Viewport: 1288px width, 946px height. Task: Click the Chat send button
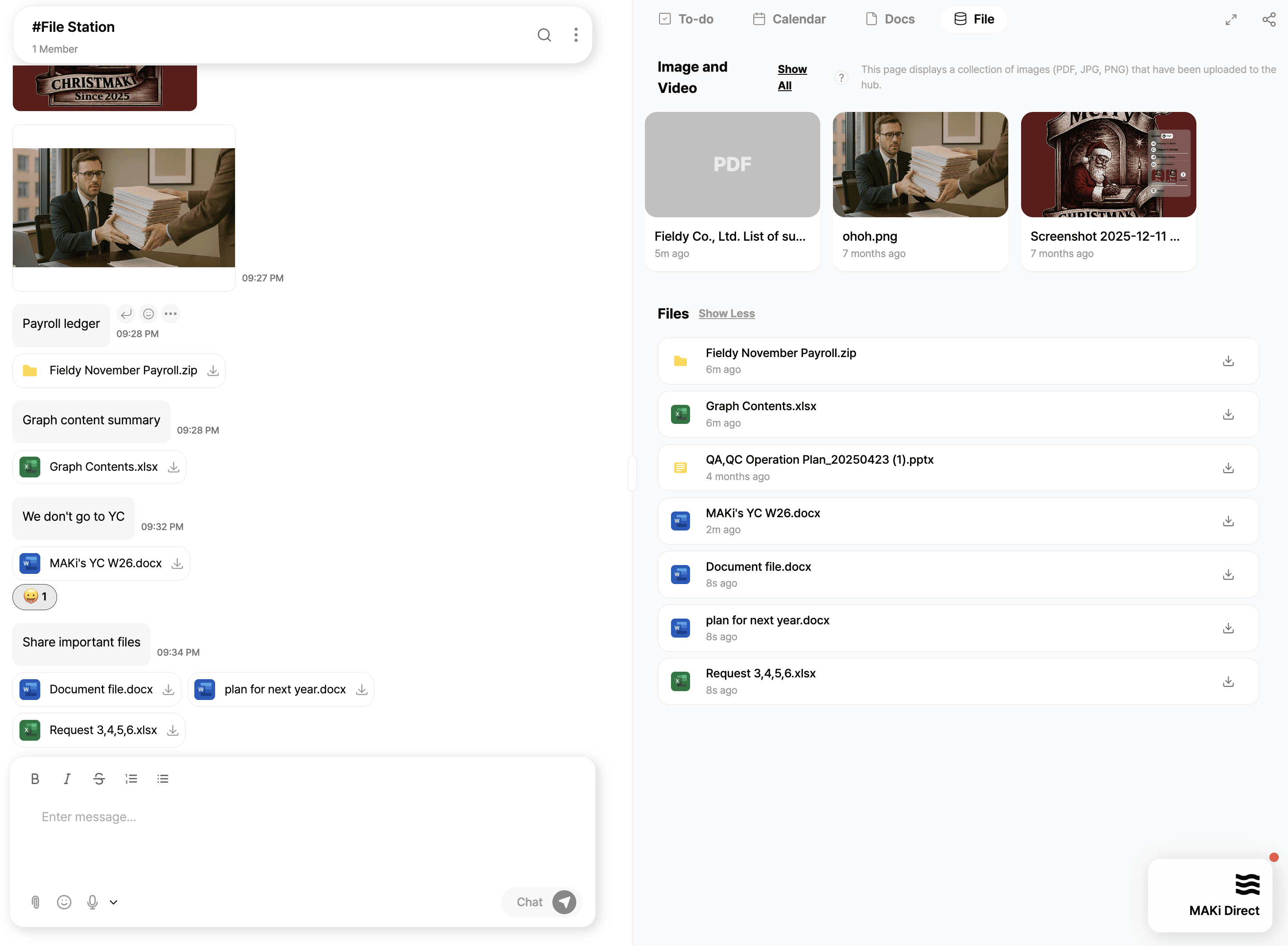564,903
